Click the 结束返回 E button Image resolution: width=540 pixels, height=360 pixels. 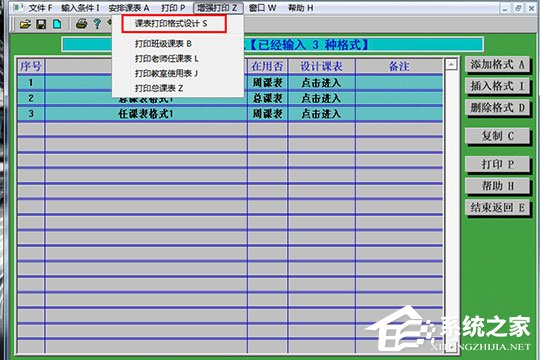pos(497,208)
